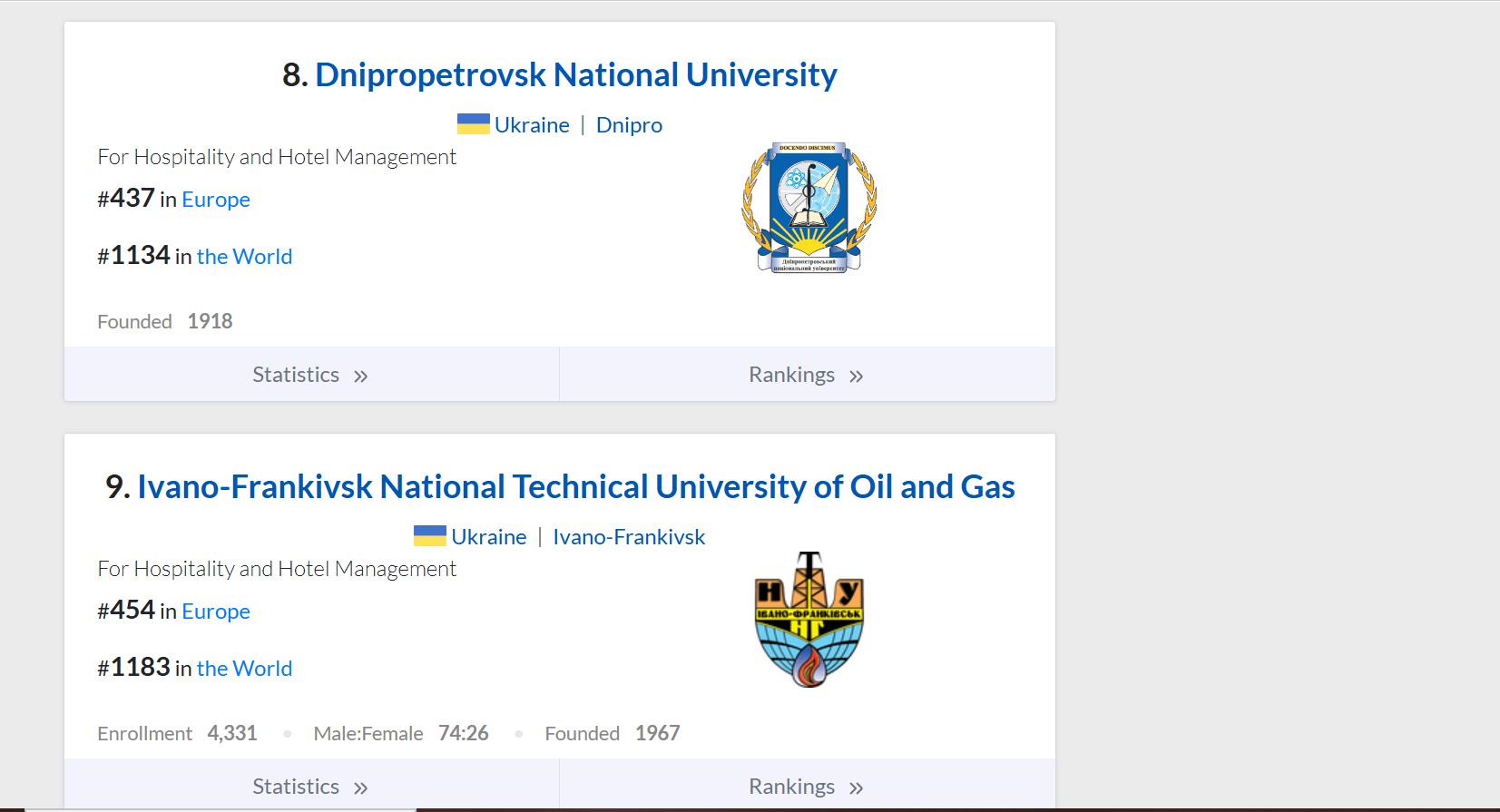
Task: Click Ukraine flag icon under Ivano-Frankivsk University
Action: coord(430,536)
